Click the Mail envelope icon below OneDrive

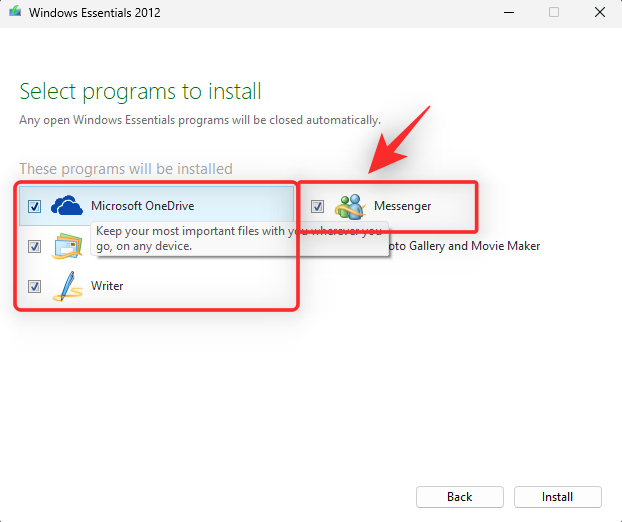[67, 246]
